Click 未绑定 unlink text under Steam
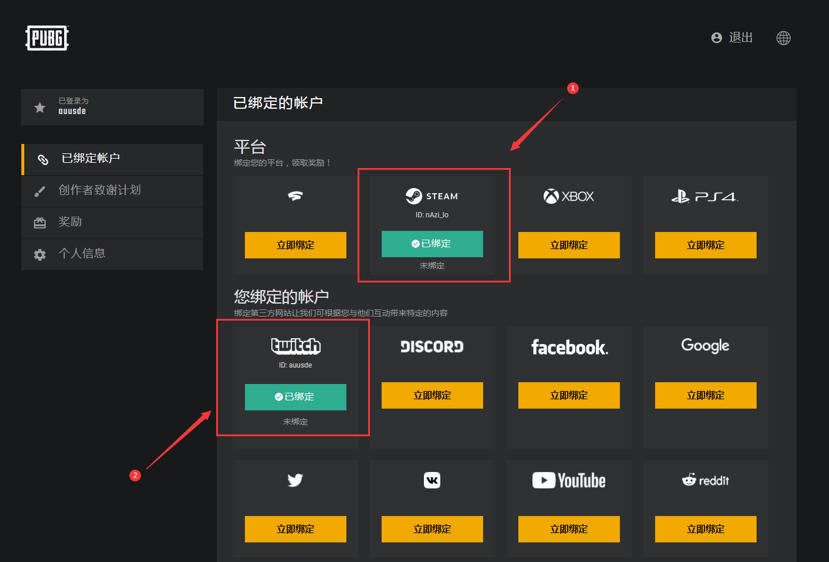Screen dimensions: 829x562 pyautogui.click(x=432, y=265)
